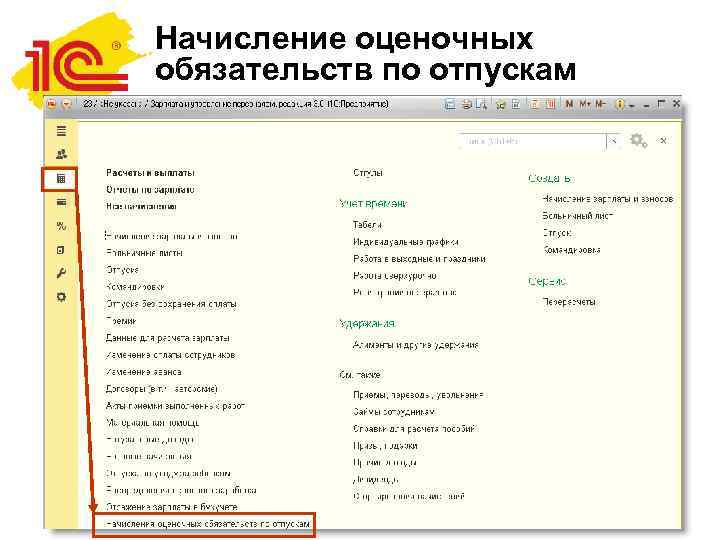Image resolution: width=720 pixels, height=540 pixels.
Task: Create 'Начисление зарплаты и взносов' under Создать
Action: tap(608, 199)
